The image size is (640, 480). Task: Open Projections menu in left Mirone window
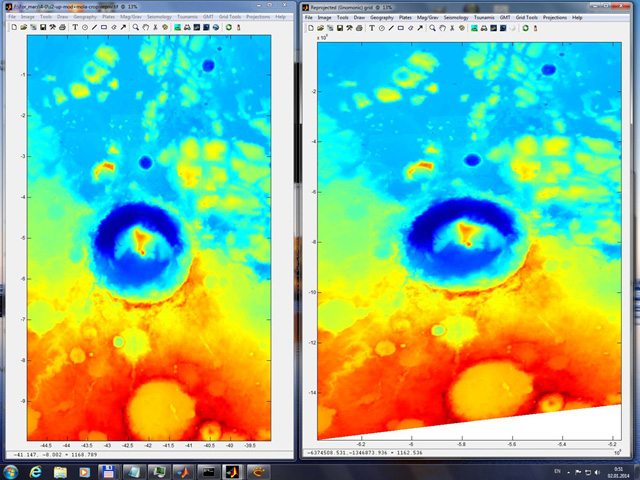(x=258, y=17)
